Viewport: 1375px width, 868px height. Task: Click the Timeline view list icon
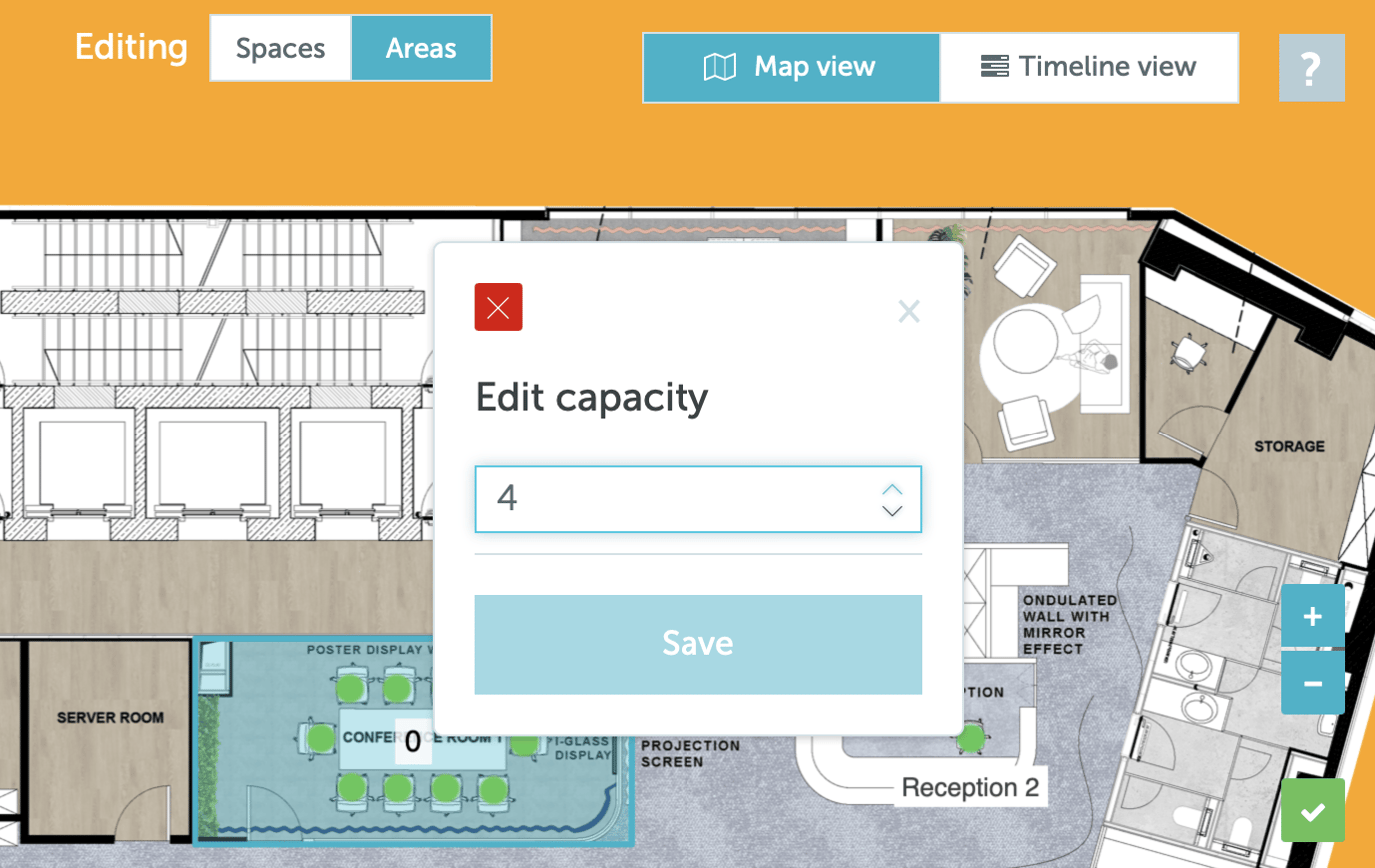click(x=996, y=66)
